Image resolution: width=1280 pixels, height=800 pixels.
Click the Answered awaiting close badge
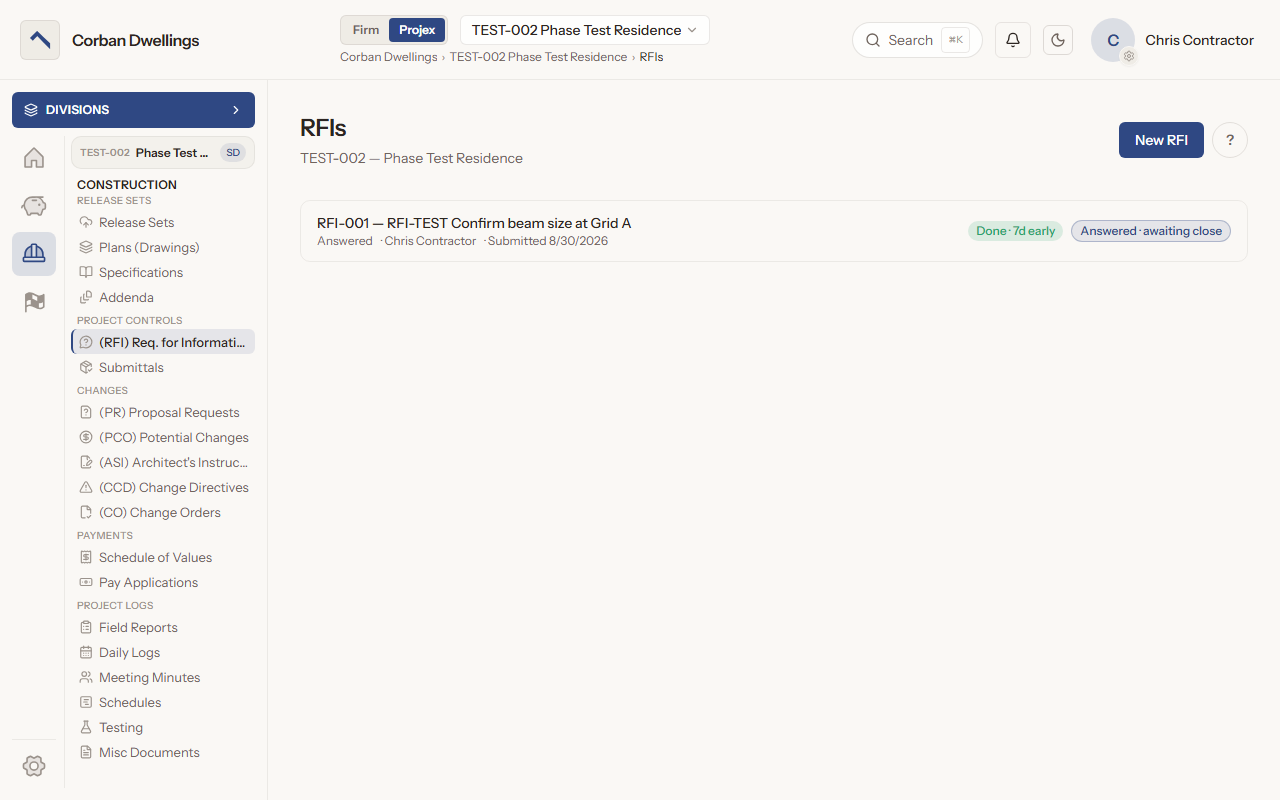(1151, 231)
